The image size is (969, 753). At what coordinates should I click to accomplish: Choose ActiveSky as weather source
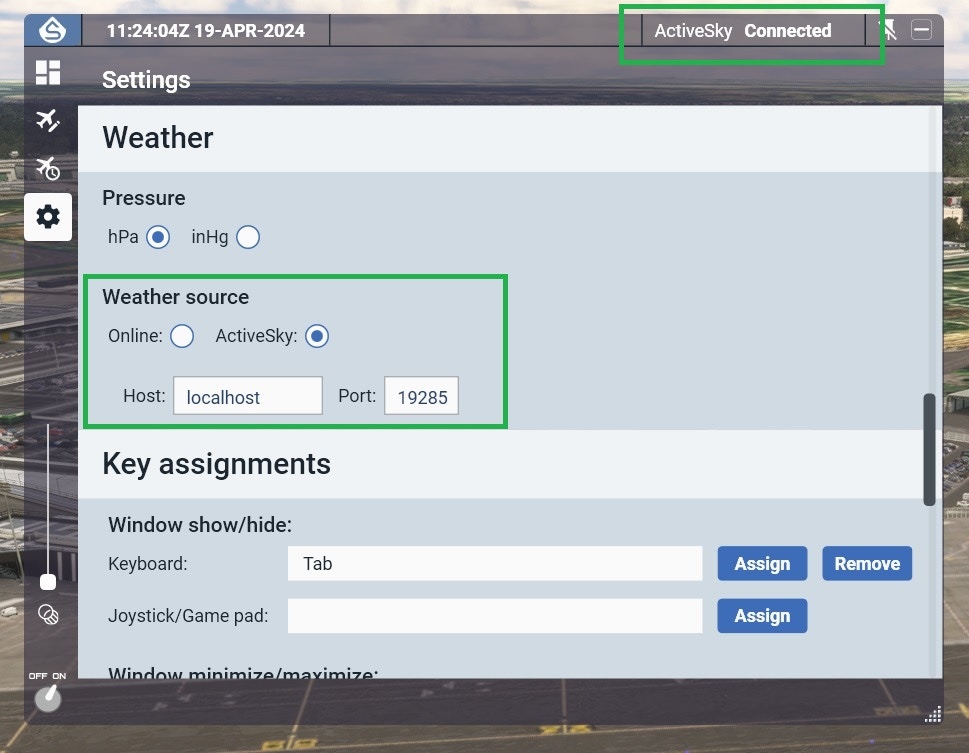(x=317, y=336)
